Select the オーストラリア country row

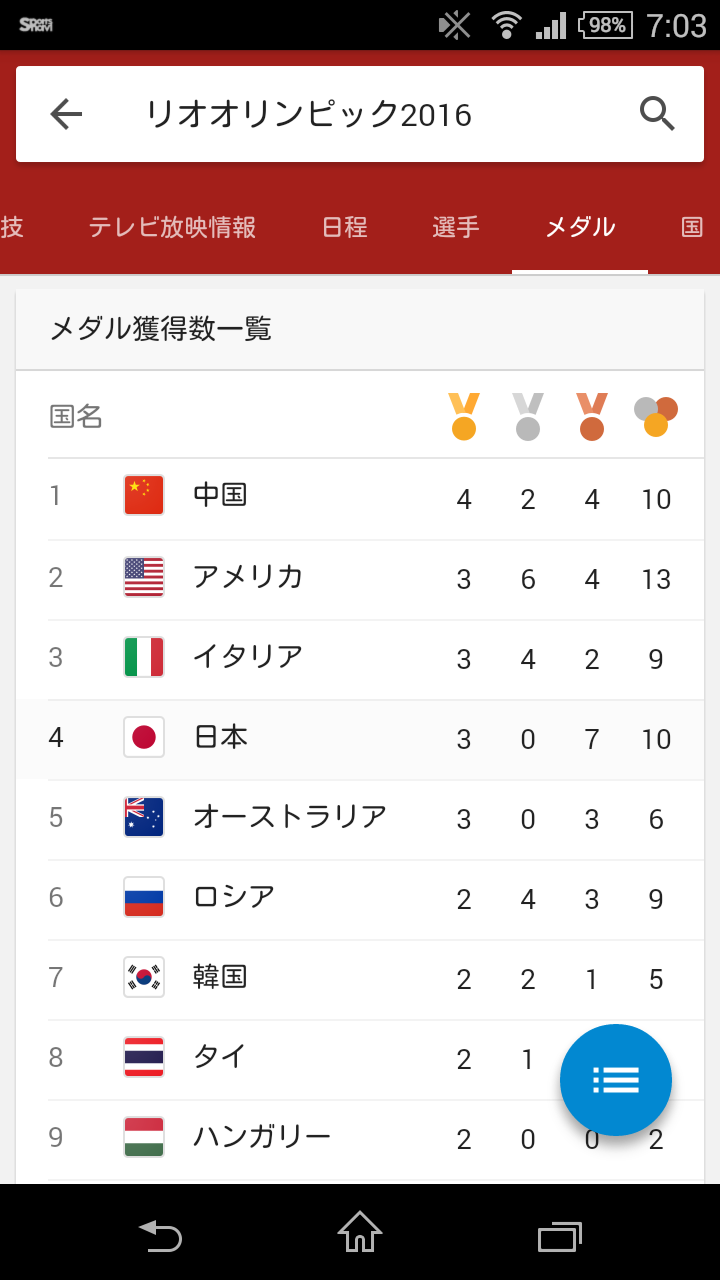(360, 818)
